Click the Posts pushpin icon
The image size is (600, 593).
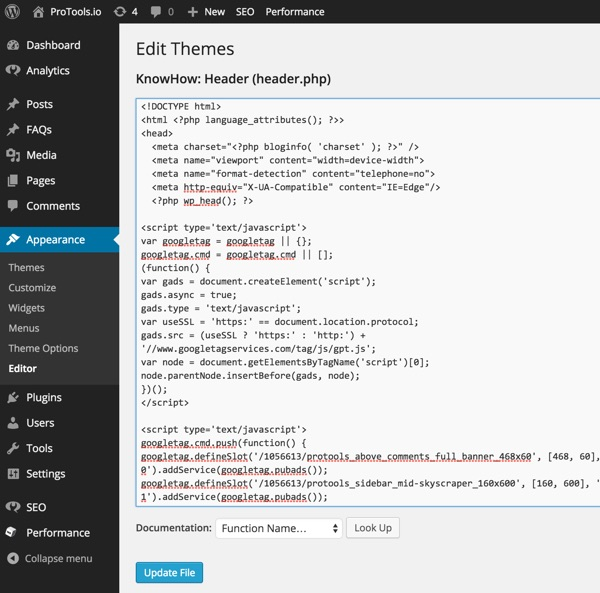13,104
